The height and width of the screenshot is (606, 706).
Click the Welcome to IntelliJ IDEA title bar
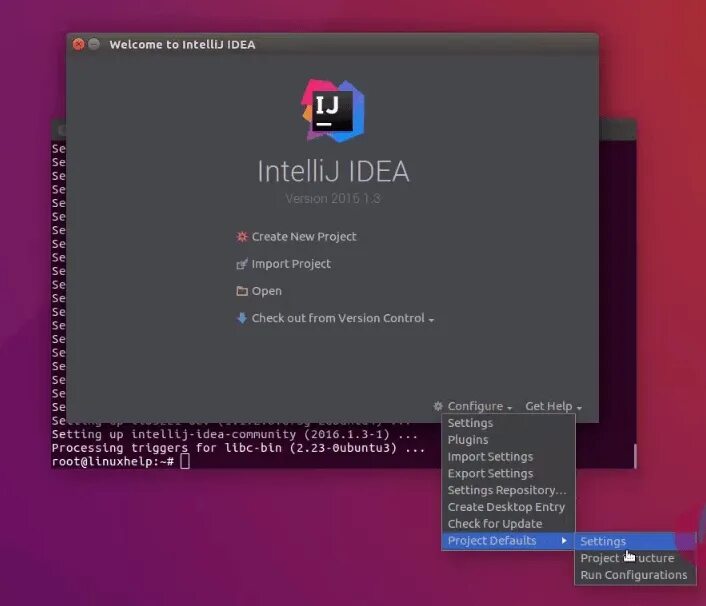click(x=332, y=44)
